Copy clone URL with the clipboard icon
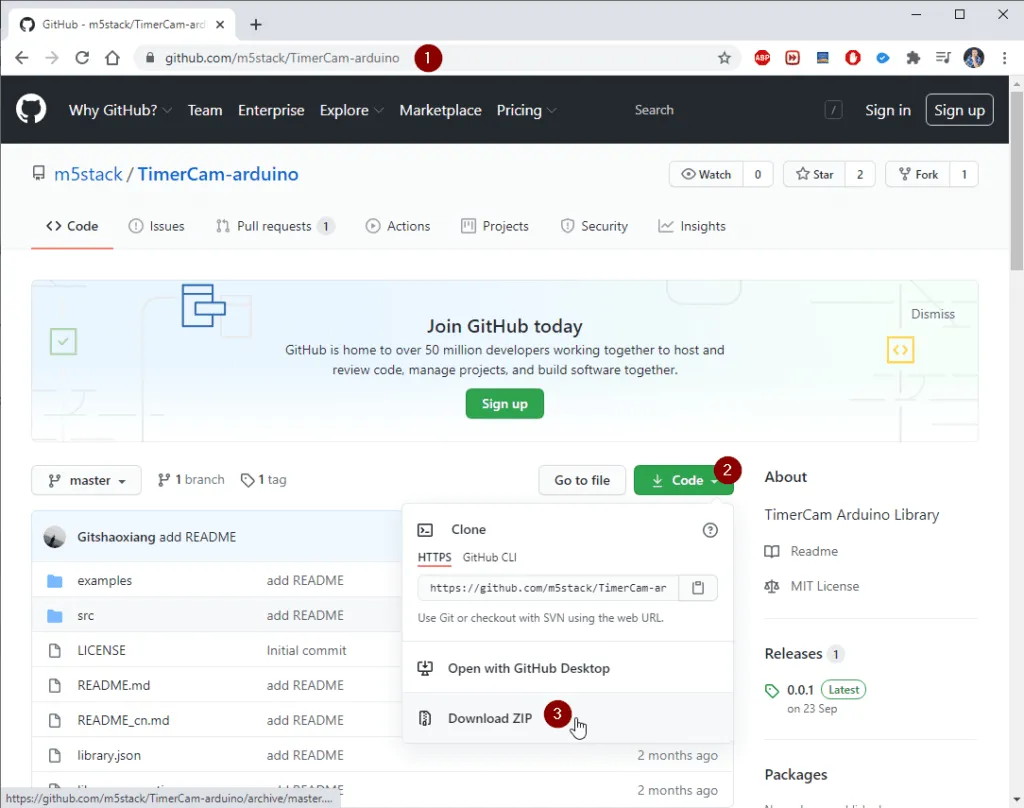 (x=697, y=587)
